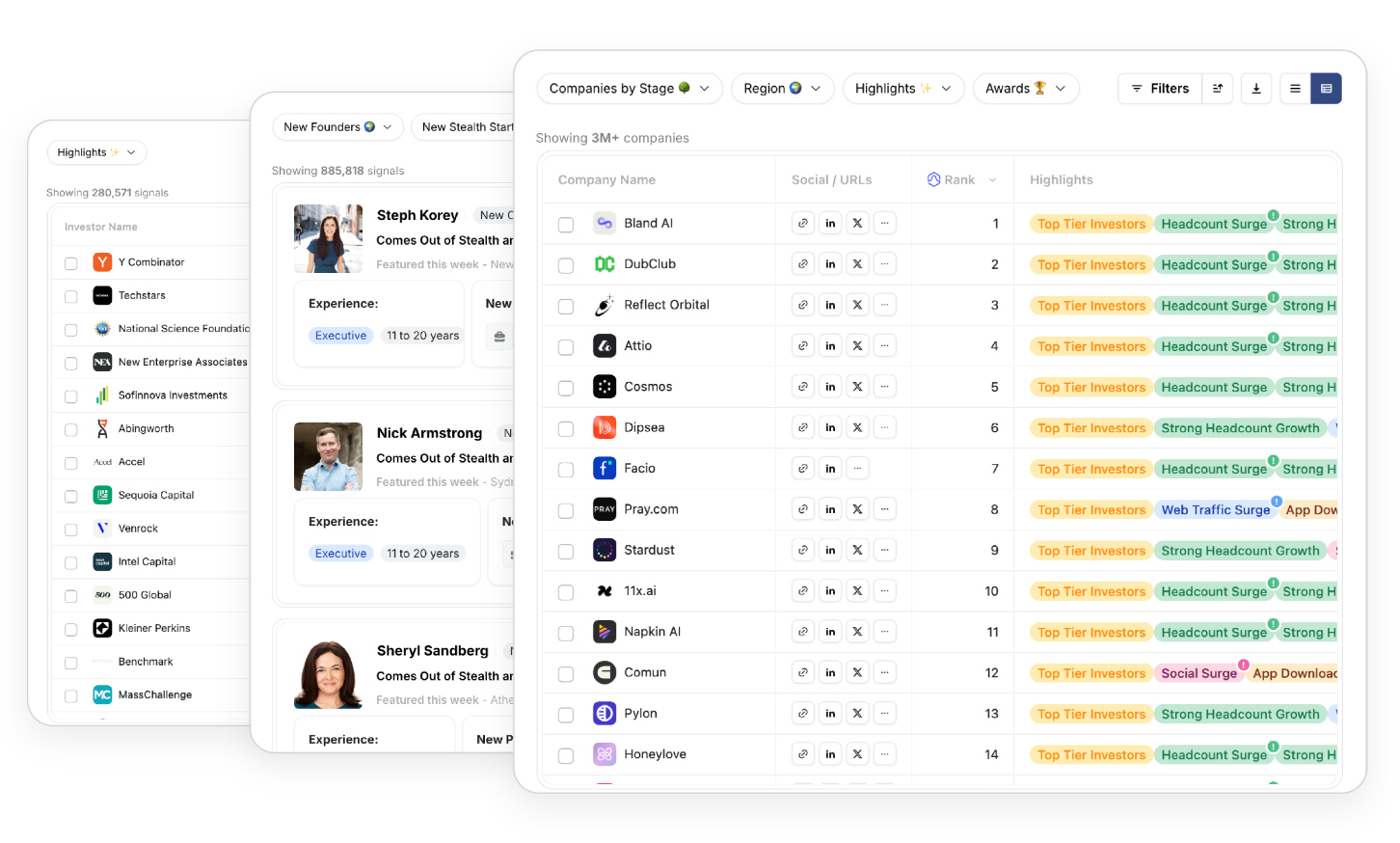Click Steph Korey's profile photo
Image resolution: width=1400 pixels, height=843 pixels.
coord(329,238)
